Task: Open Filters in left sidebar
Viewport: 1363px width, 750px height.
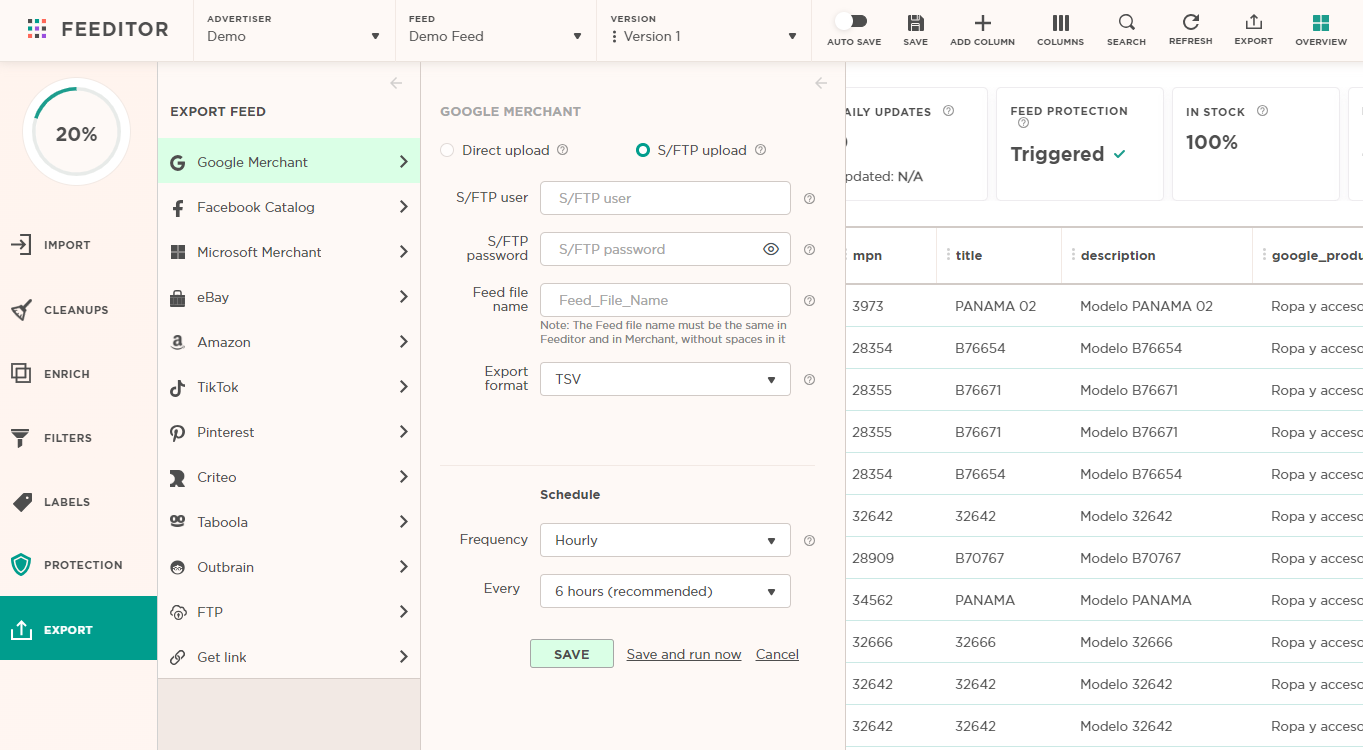Action: (x=78, y=438)
